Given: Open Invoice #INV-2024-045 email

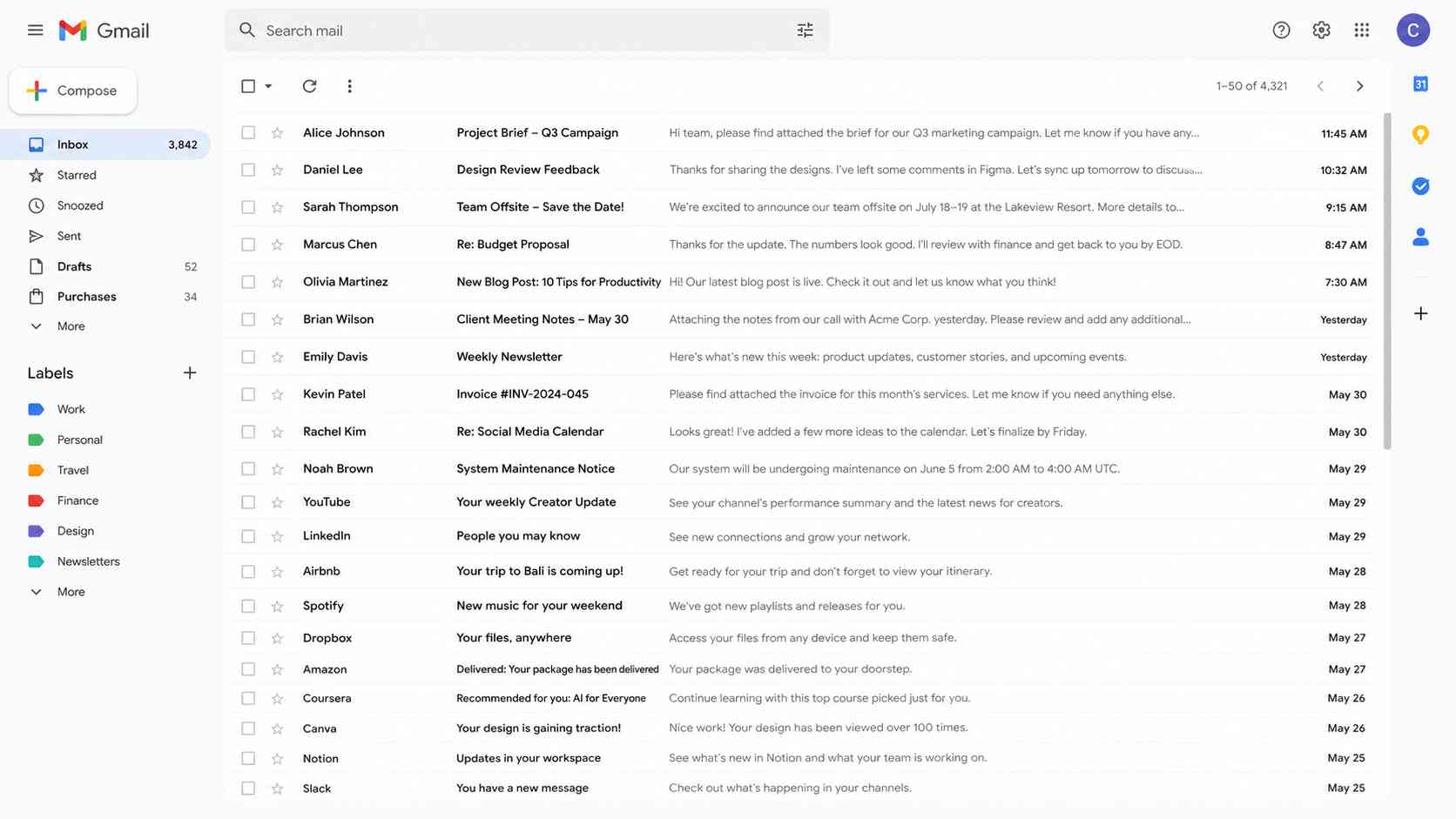Looking at the screenshot, I should click(x=522, y=394).
